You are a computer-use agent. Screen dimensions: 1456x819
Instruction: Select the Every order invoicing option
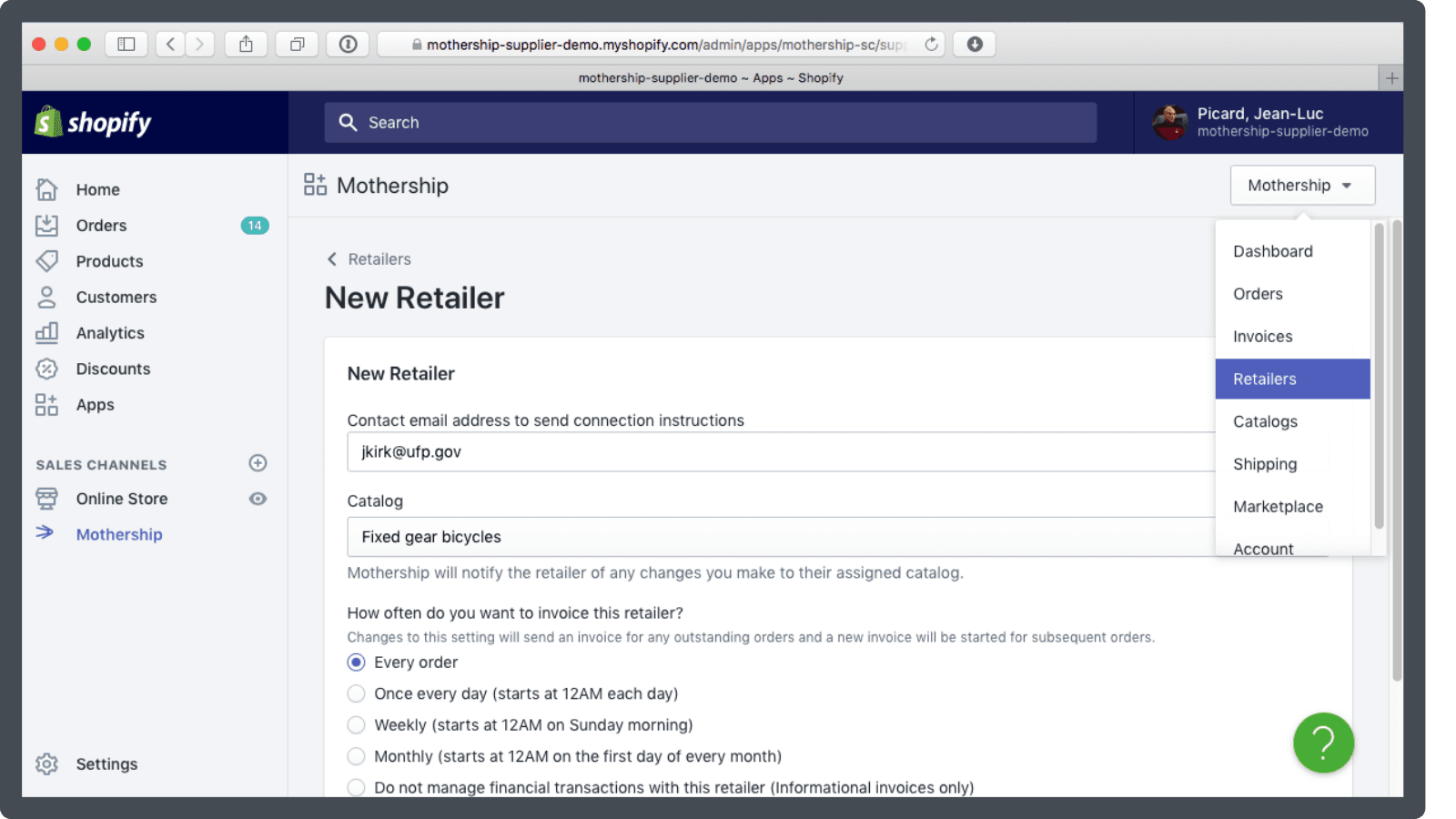[356, 662]
